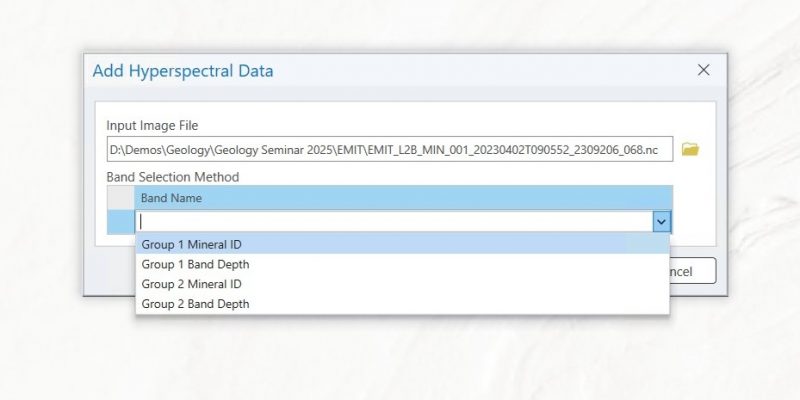Click the gray grid corner cell

point(121,198)
